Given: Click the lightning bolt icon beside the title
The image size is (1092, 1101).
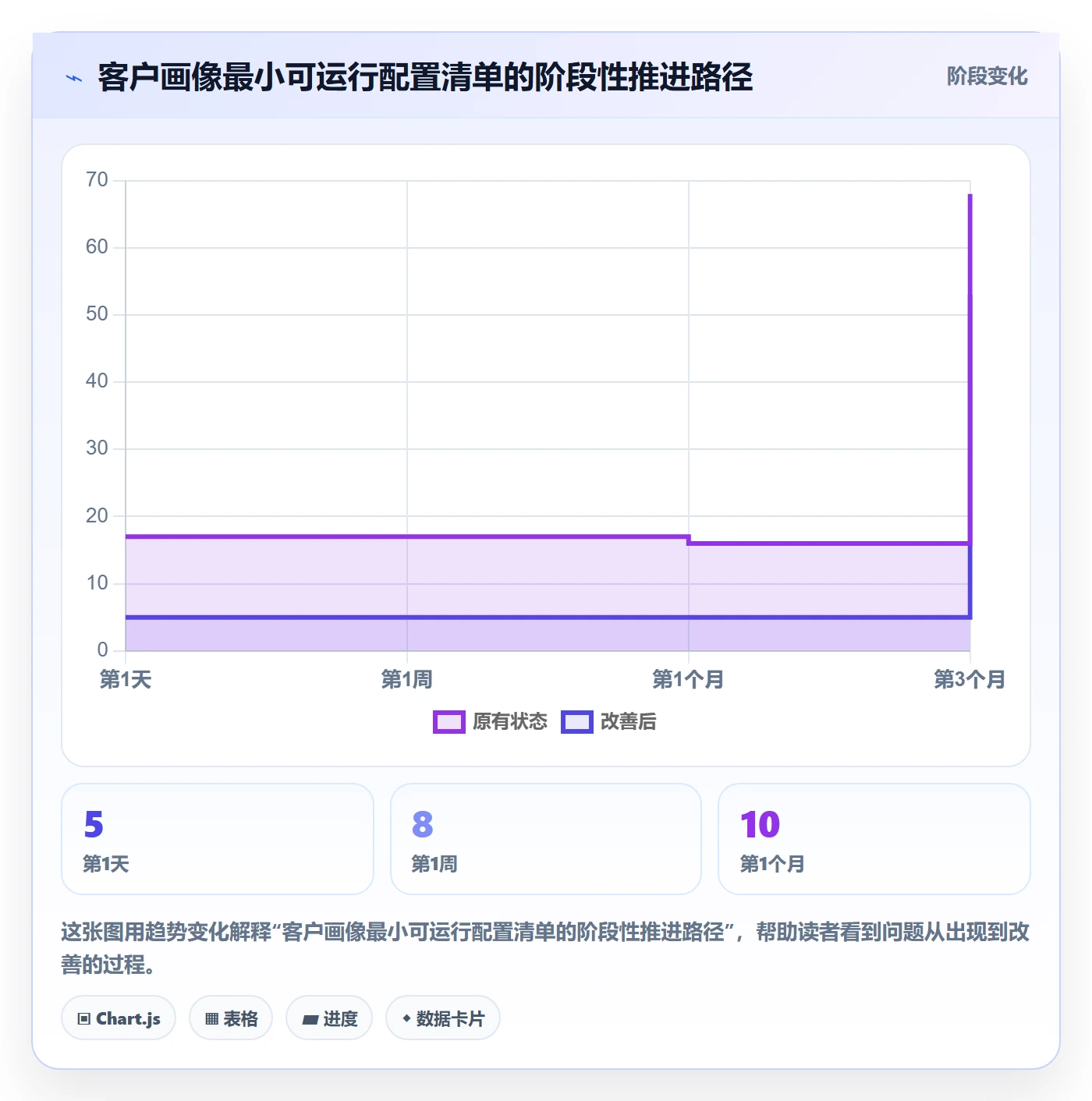Looking at the screenshot, I should tap(74, 78).
